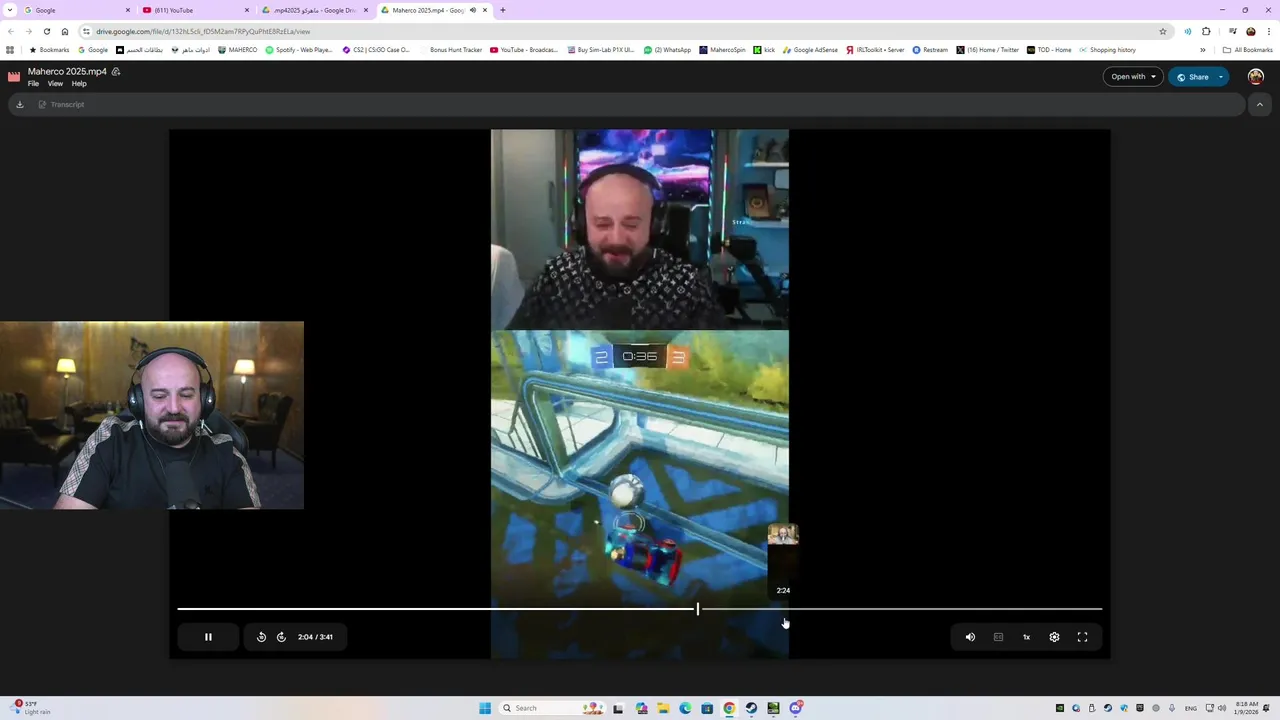The image size is (1280, 720).
Task: Mute the video volume
Action: click(x=970, y=637)
